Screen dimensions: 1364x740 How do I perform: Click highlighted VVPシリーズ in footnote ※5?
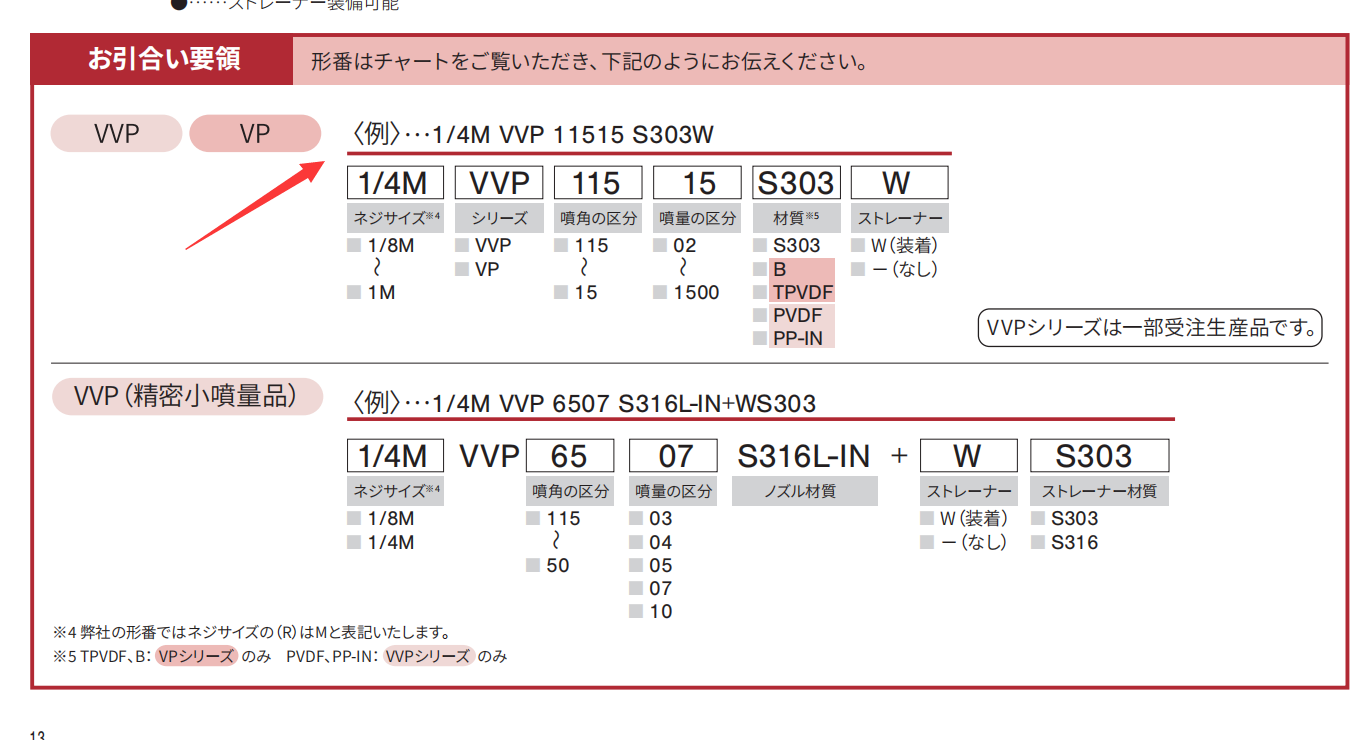(x=427, y=656)
